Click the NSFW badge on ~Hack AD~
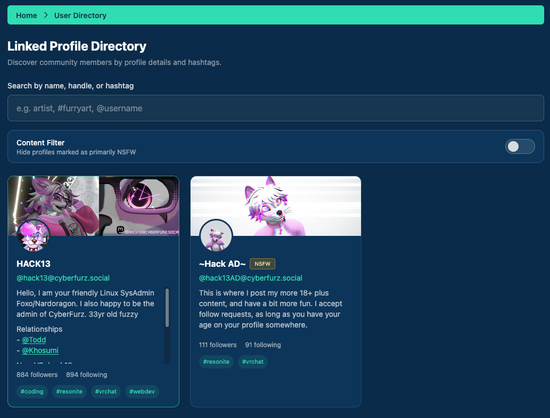This screenshot has width=550, height=418. coord(262,264)
